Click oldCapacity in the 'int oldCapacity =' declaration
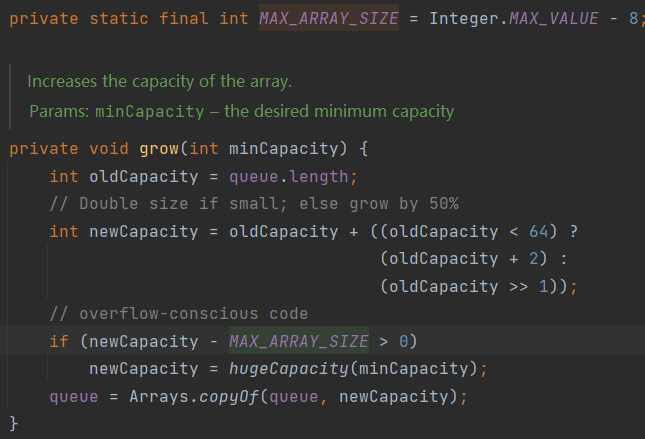 coord(144,177)
